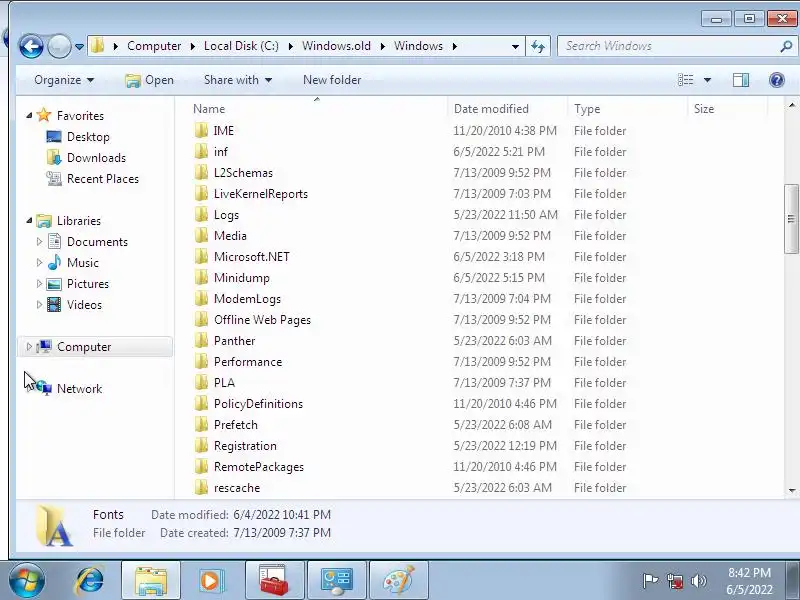Image resolution: width=800 pixels, height=600 pixels.
Task: Select the ModemLogs folder name
Action: [247, 299]
